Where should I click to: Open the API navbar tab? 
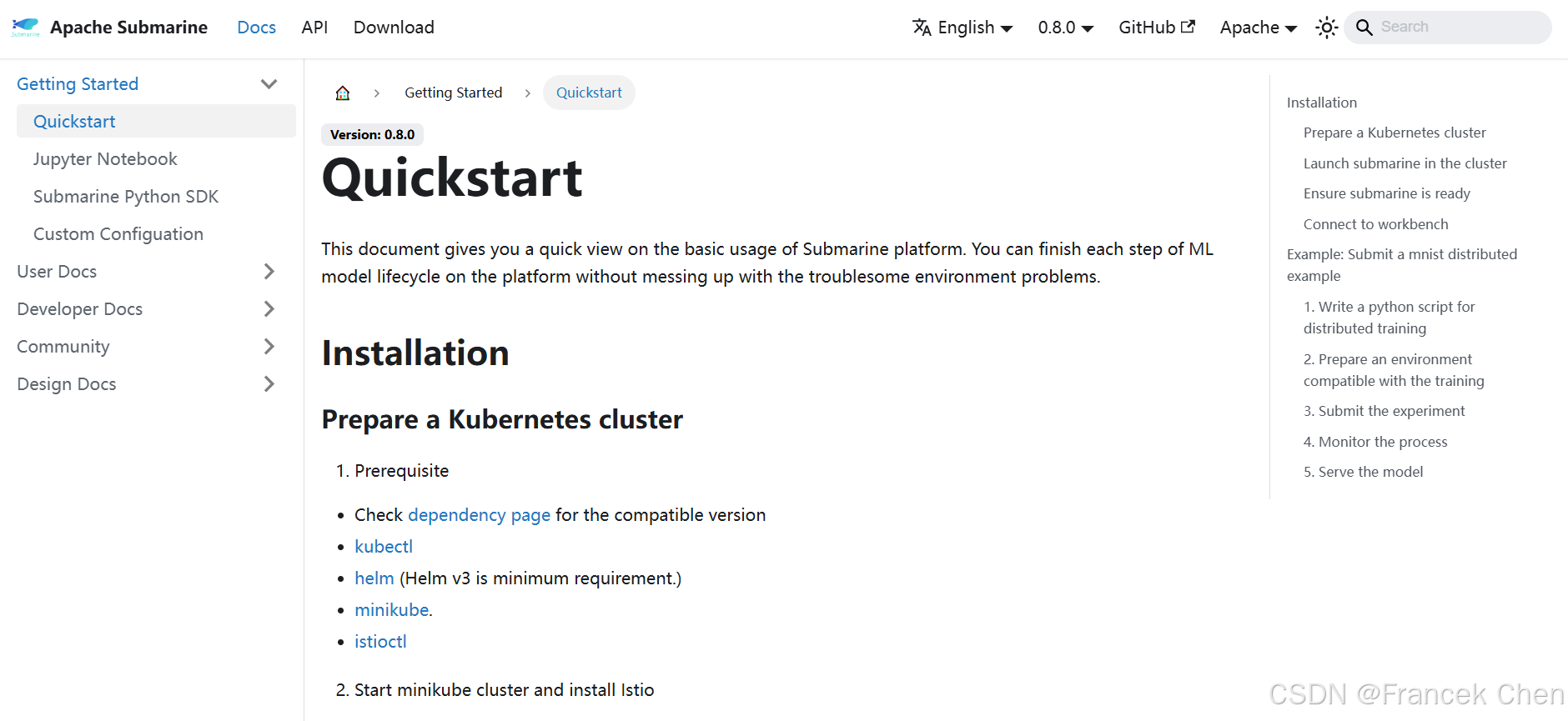pyautogui.click(x=314, y=28)
